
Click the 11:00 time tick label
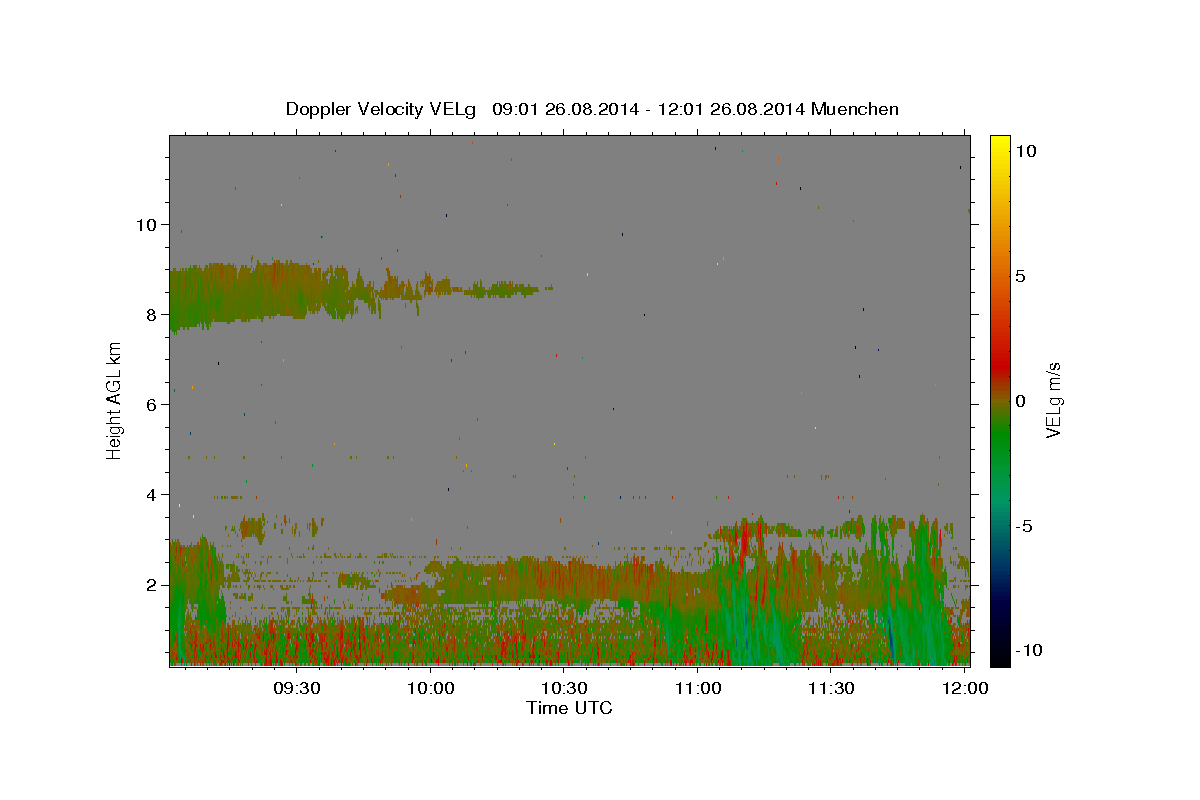(698, 688)
